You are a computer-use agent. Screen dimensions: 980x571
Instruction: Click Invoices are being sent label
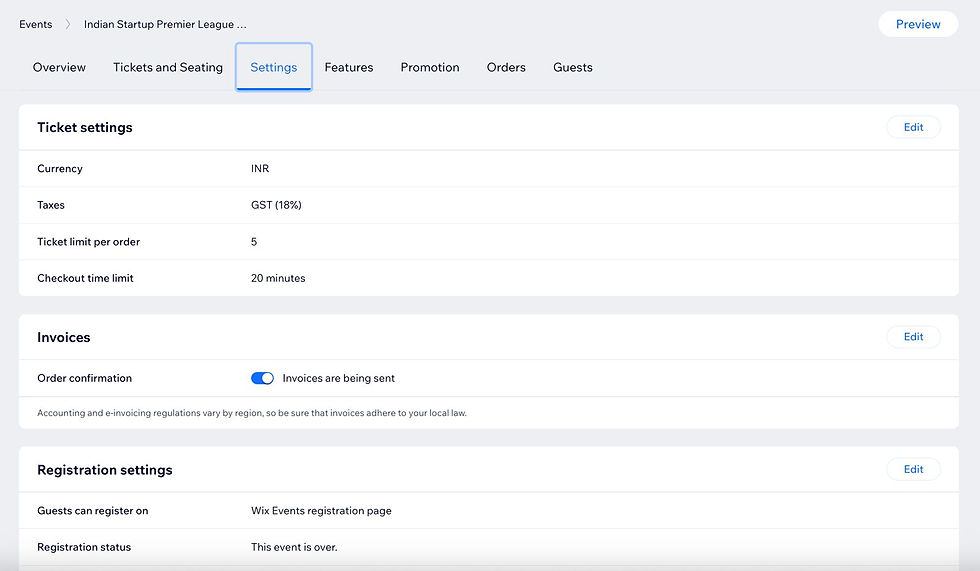pos(339,378)
